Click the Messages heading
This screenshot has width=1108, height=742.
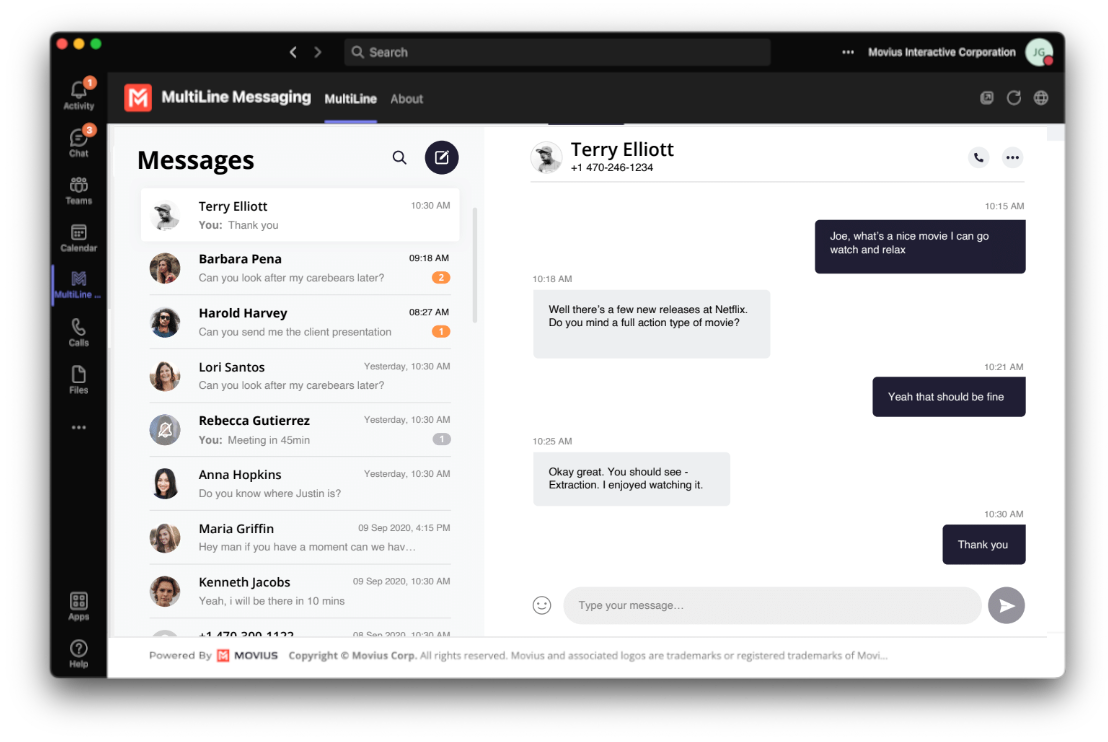(196, 160)
